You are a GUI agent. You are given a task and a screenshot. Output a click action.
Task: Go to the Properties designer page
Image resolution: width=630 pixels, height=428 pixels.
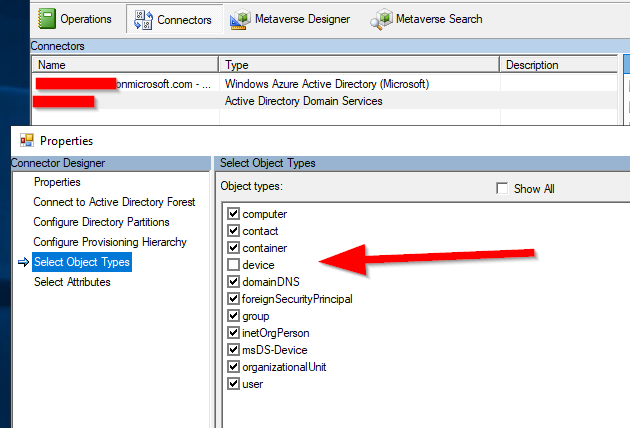(57, 182)
